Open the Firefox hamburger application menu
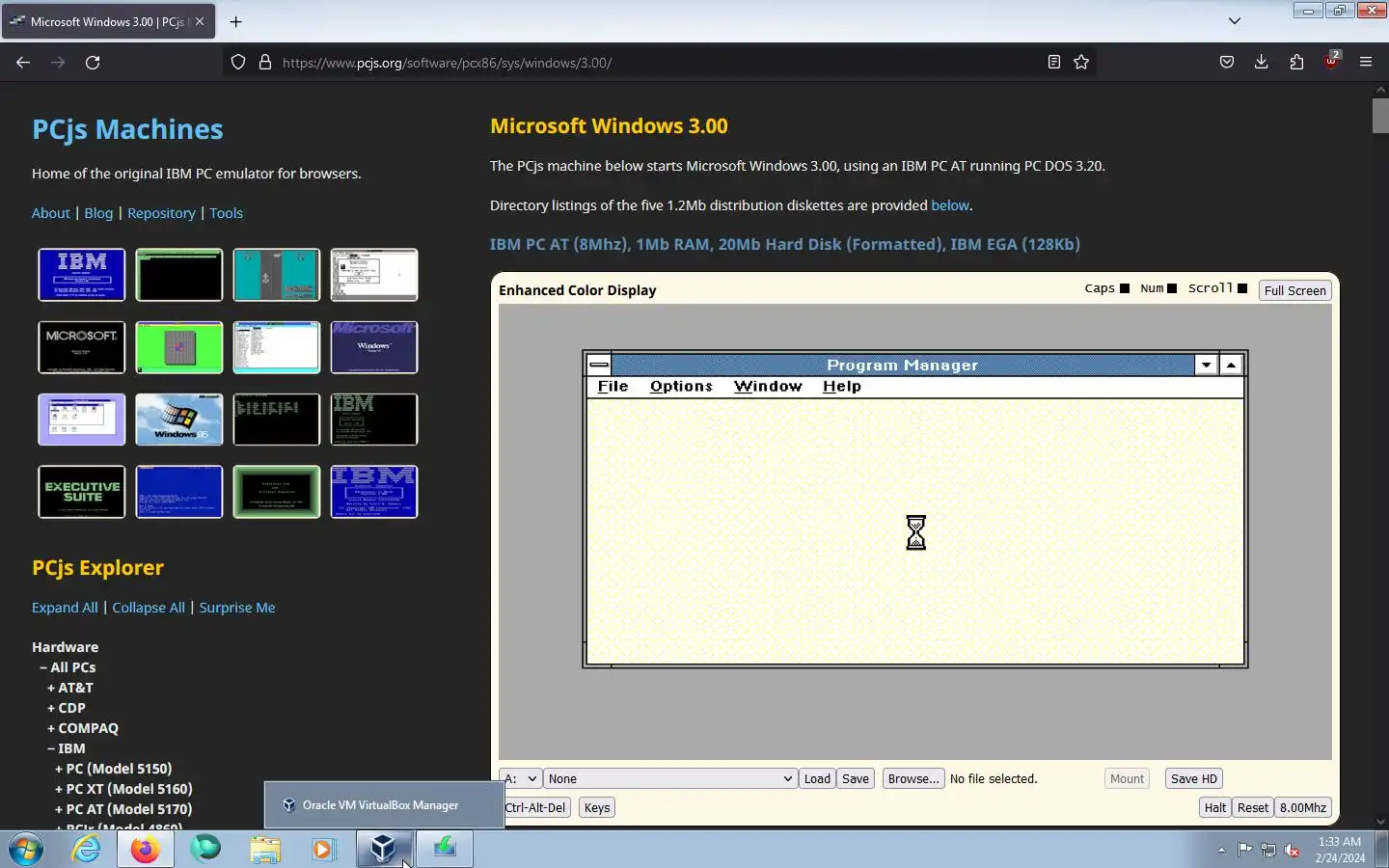The image size is (1389, 868). [x=1366, y=63]
